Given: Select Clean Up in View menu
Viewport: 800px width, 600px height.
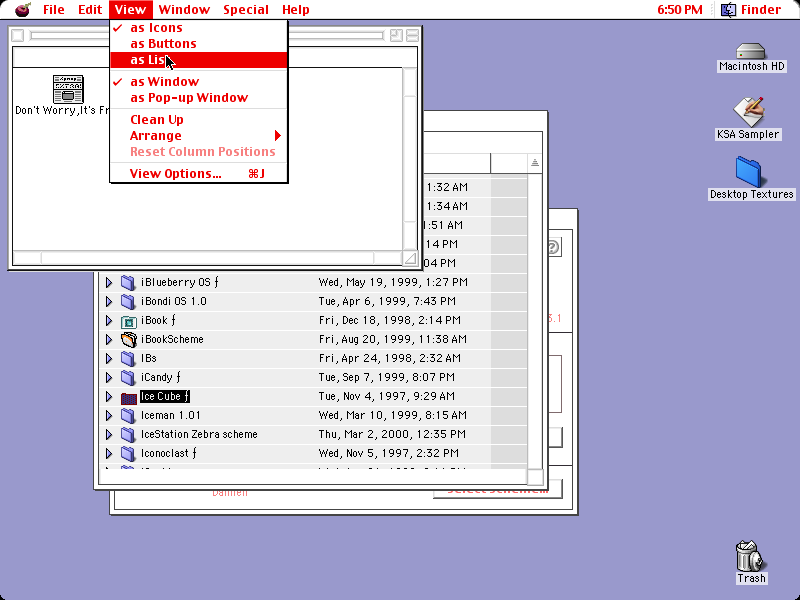Looking at the screenshot, I should pos(199,120).
